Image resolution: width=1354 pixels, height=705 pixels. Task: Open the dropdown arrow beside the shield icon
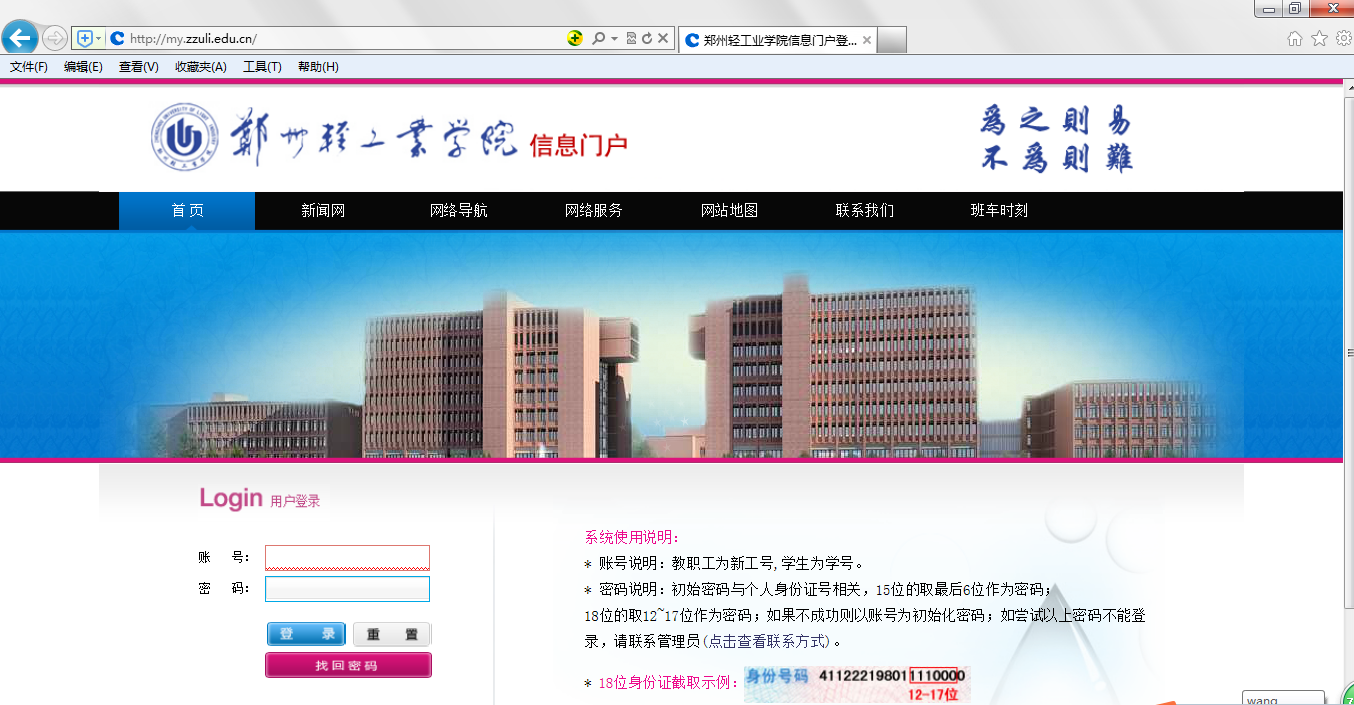[x=98, y=38]
